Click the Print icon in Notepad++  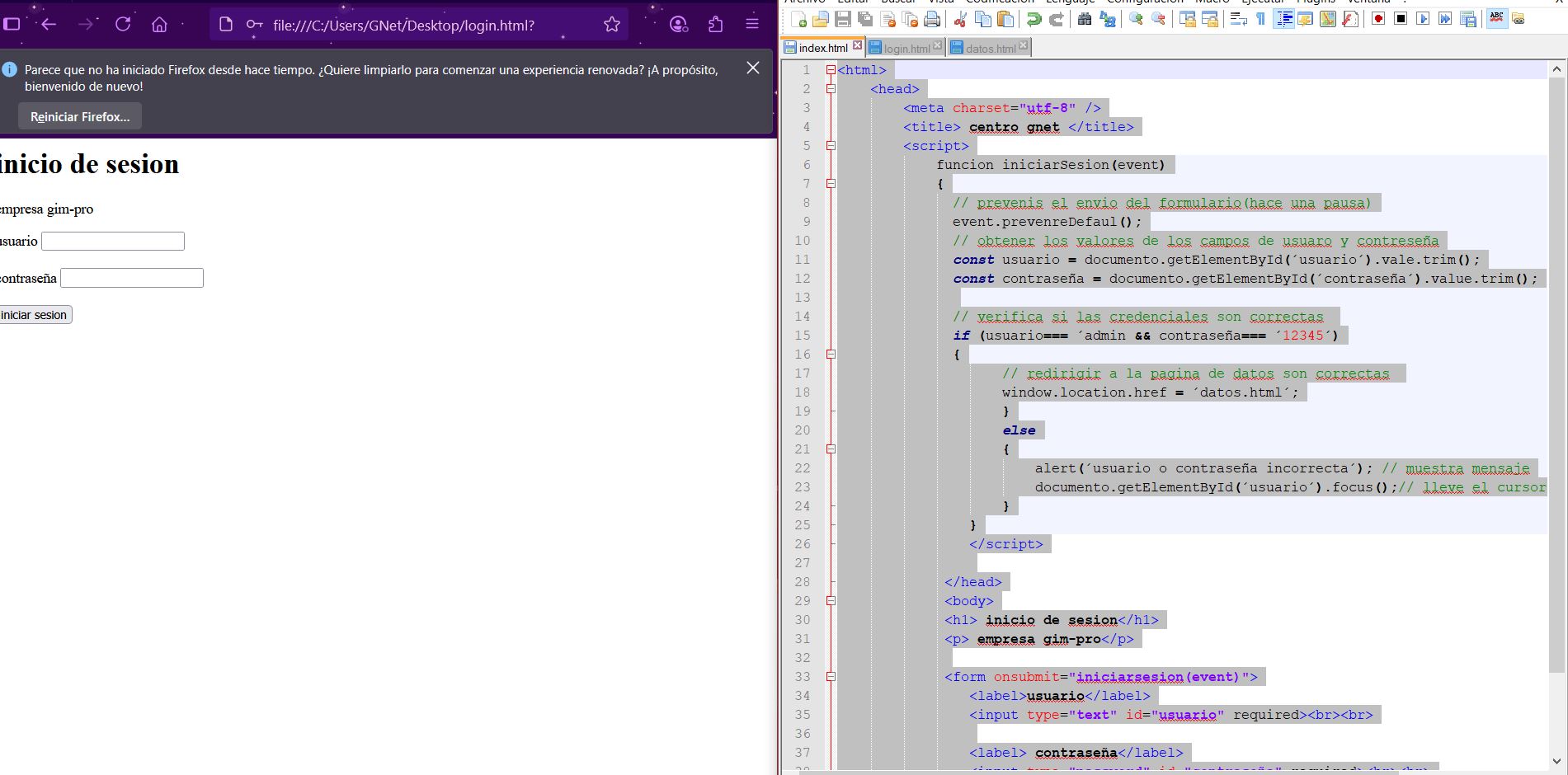[932, 19]
